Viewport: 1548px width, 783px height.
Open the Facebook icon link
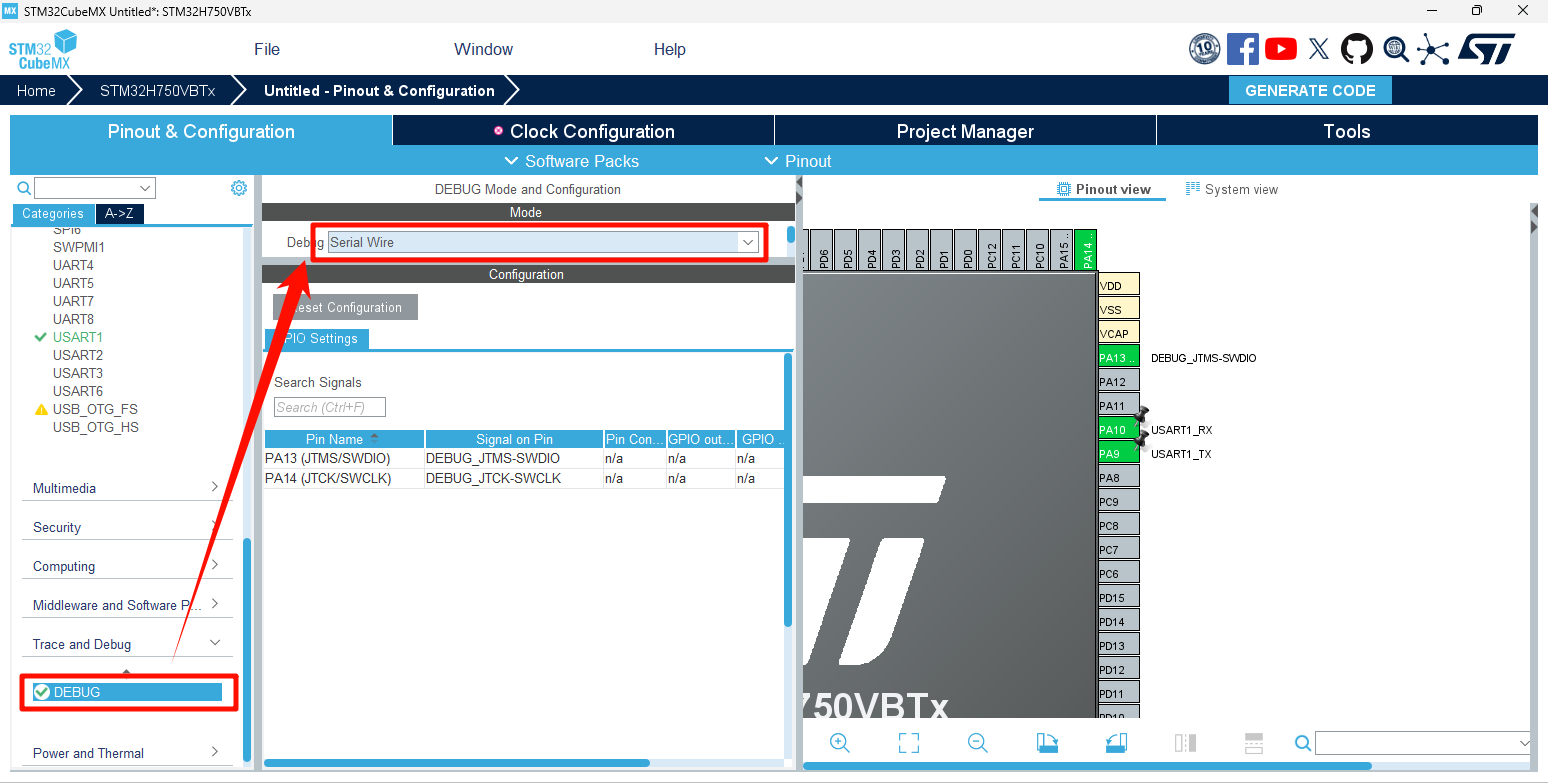[x=1243, y=49]
